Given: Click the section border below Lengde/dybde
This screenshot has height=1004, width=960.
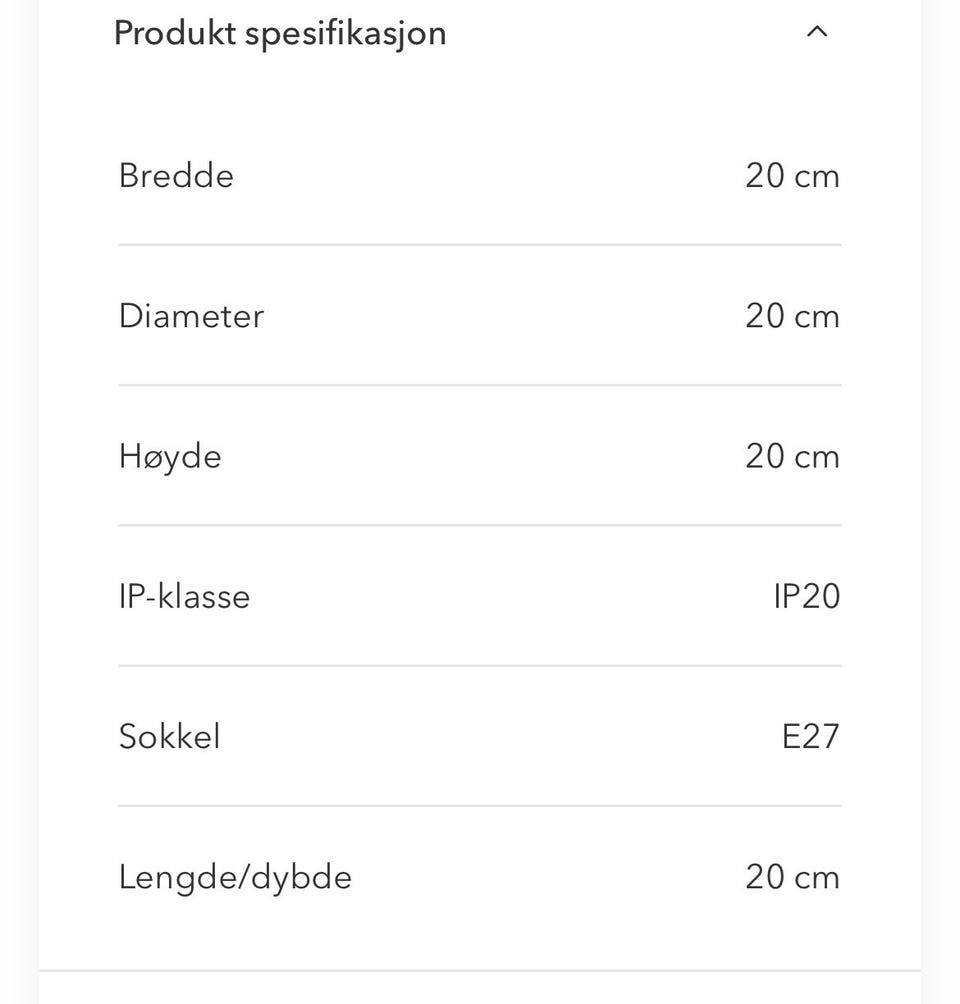Looking at the screenshot, I should pos(480,970).
